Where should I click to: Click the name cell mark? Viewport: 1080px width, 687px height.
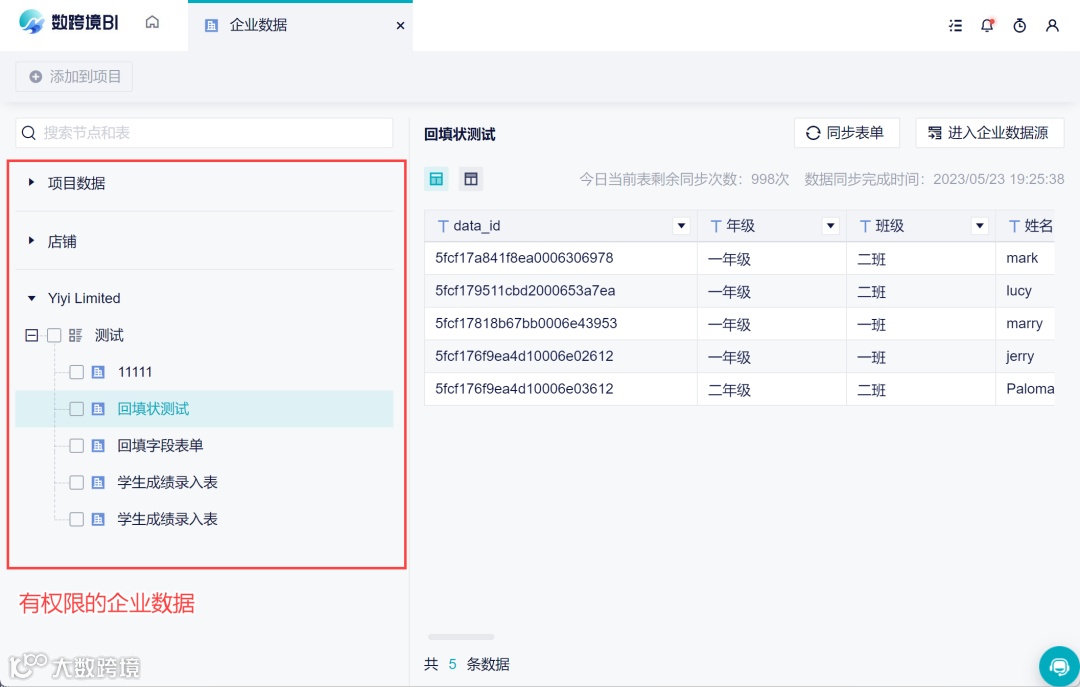(x=1025, y=258)
